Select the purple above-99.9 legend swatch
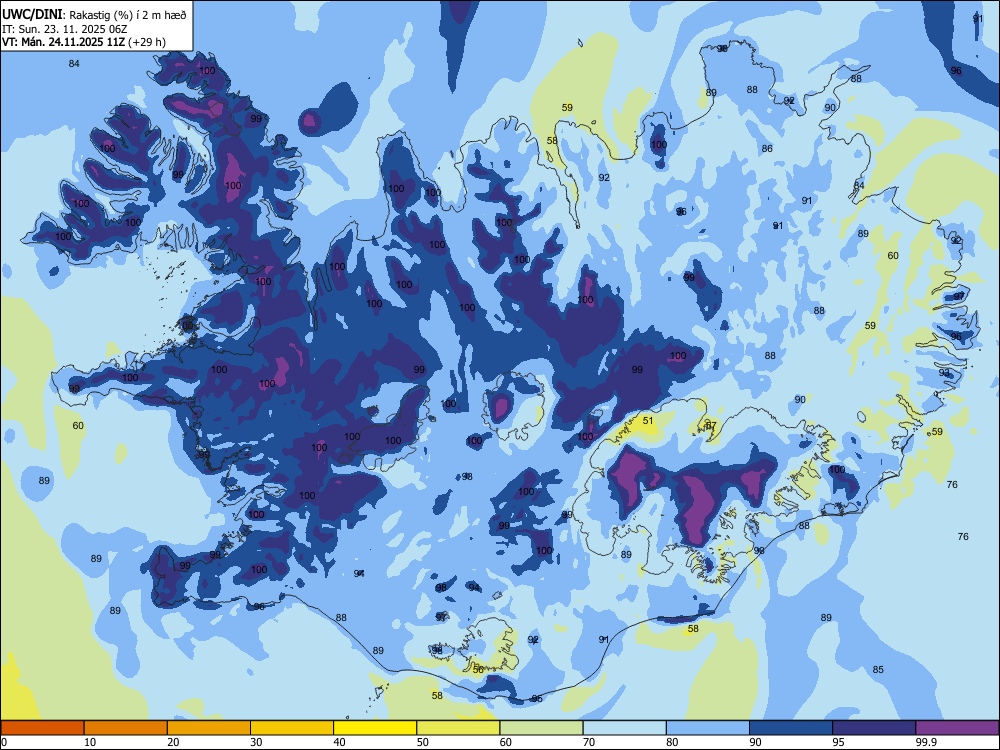The height and width of the screenshot is (750, 1000). point(957,728)
